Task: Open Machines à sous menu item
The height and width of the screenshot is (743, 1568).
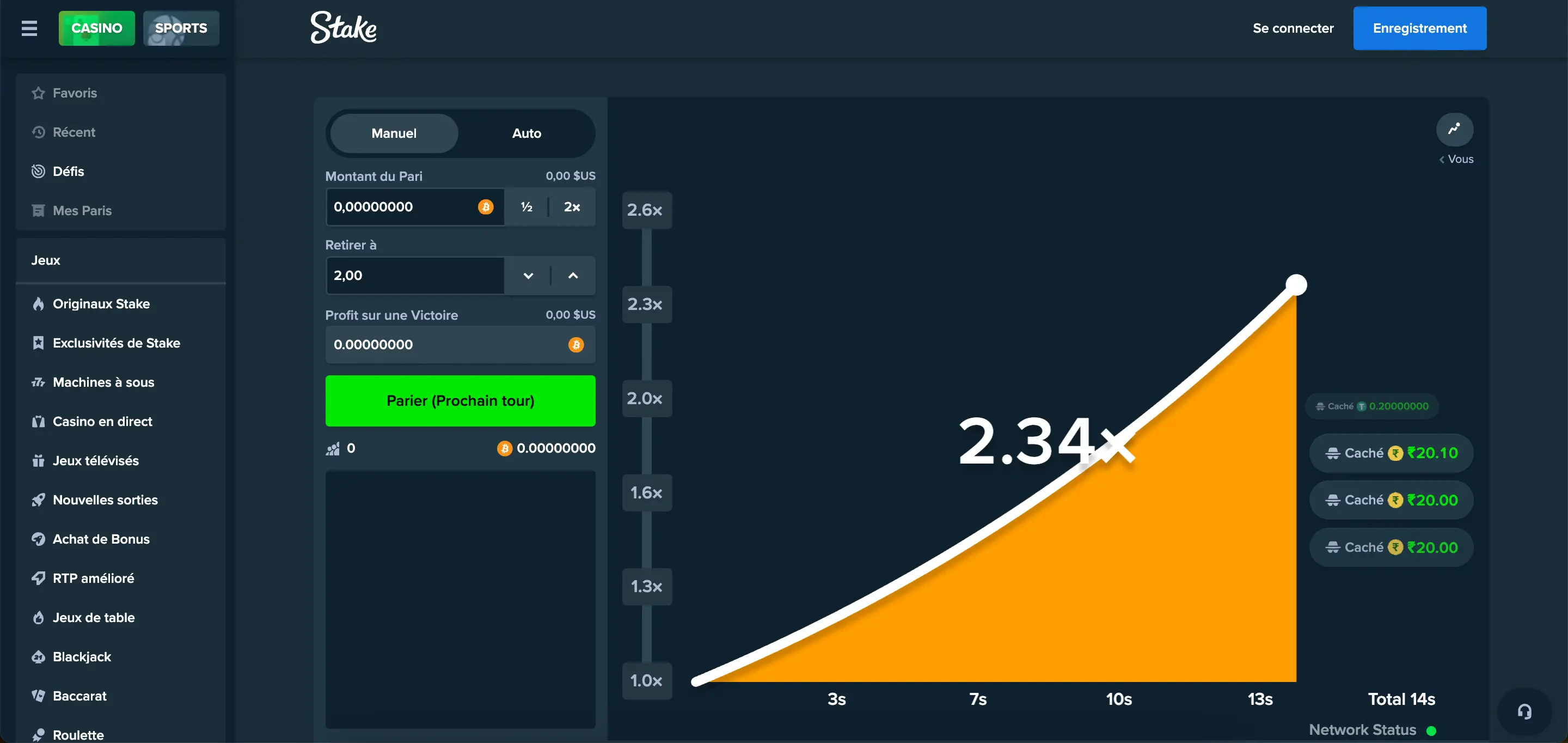Action: [103, 382]
